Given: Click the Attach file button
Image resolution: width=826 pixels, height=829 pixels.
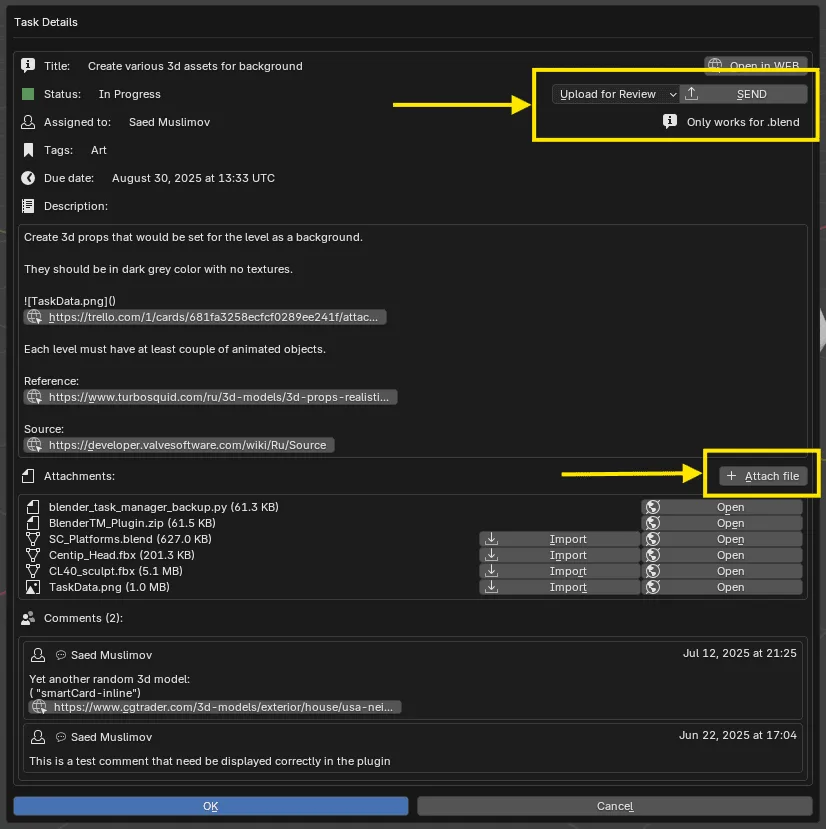Looking at the screenshot, I should click(762, 475).
